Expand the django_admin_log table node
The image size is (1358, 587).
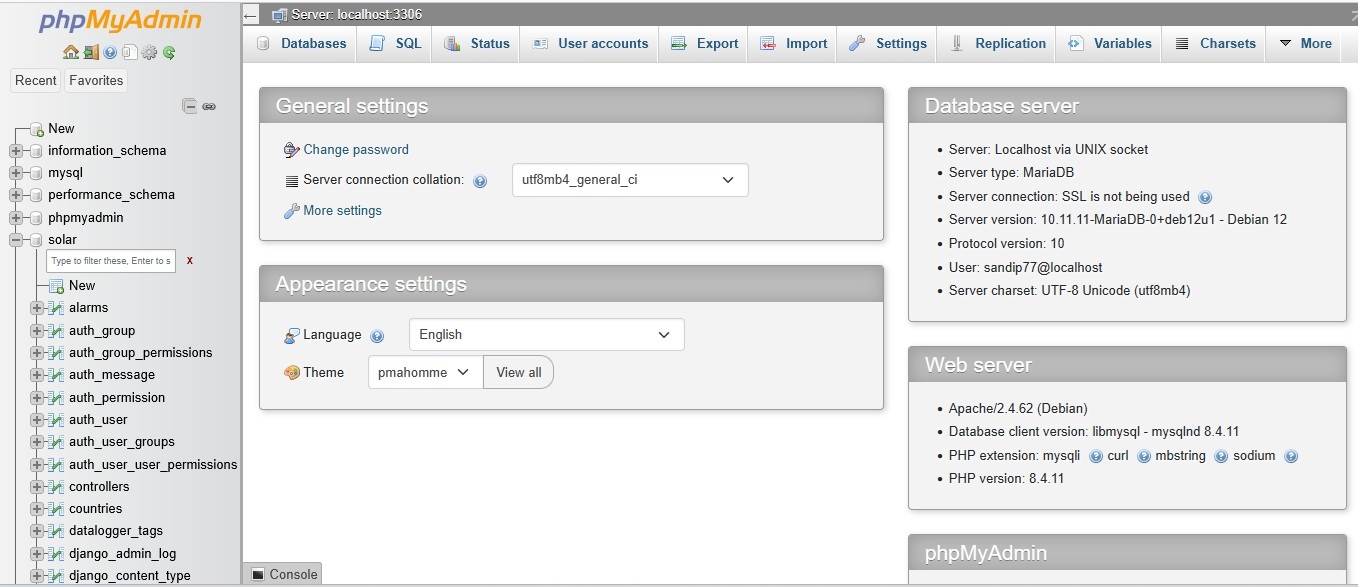tap(37, 554)
